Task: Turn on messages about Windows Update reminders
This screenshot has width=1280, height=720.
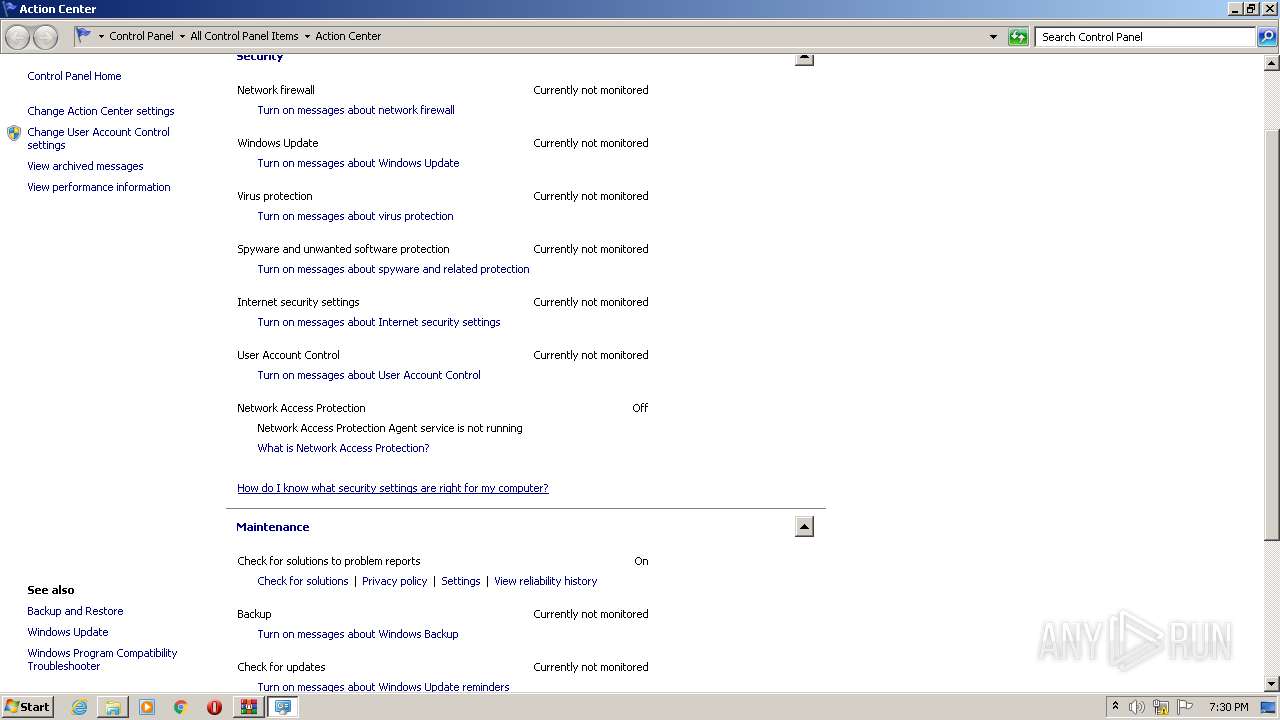Action: point(383,687)
